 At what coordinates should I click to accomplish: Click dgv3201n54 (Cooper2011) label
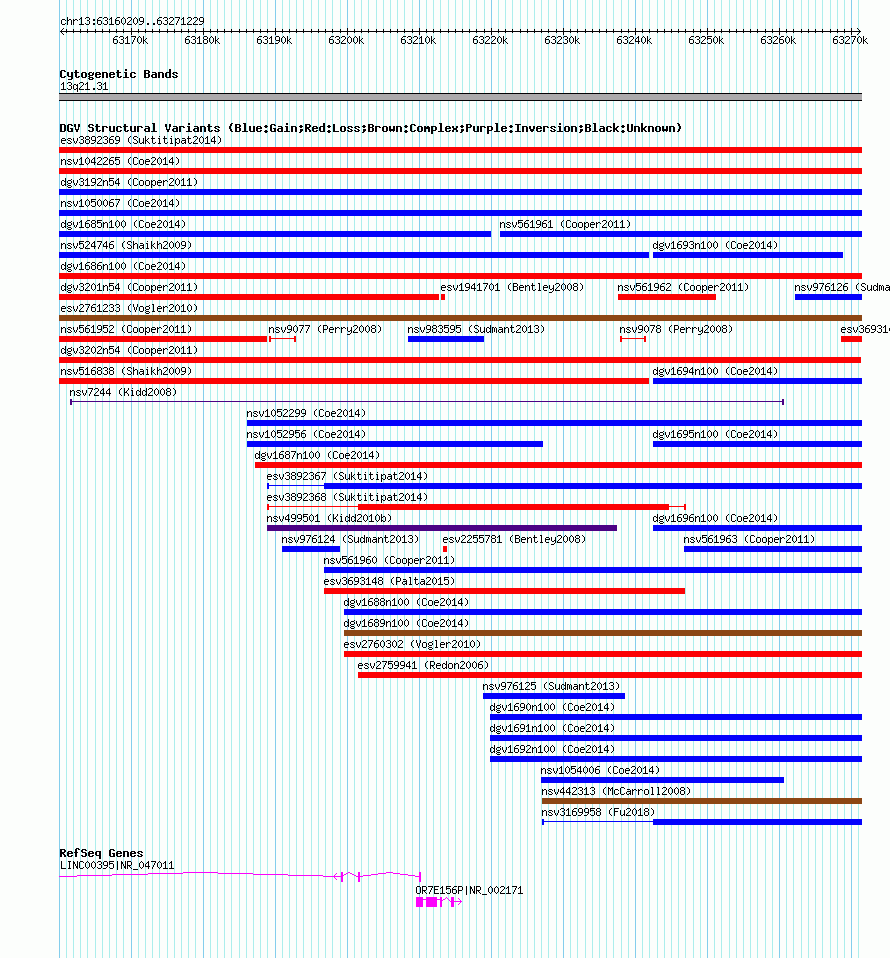click(129, 287)
